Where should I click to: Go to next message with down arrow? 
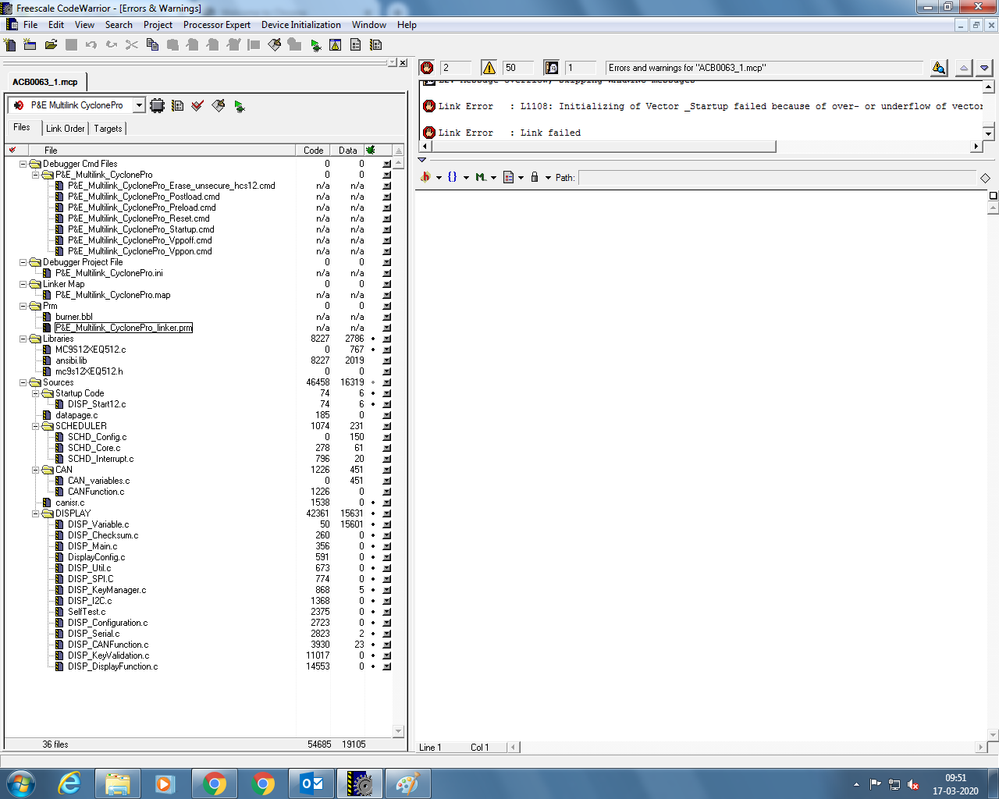click(x=984, y=68)
